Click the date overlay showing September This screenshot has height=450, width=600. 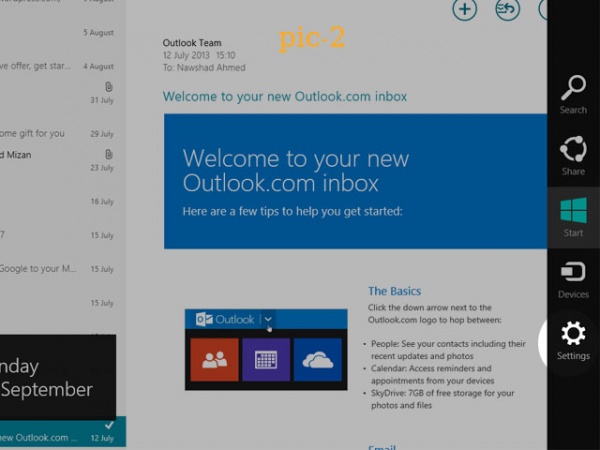pyautogui.click(x=58, y=378)
